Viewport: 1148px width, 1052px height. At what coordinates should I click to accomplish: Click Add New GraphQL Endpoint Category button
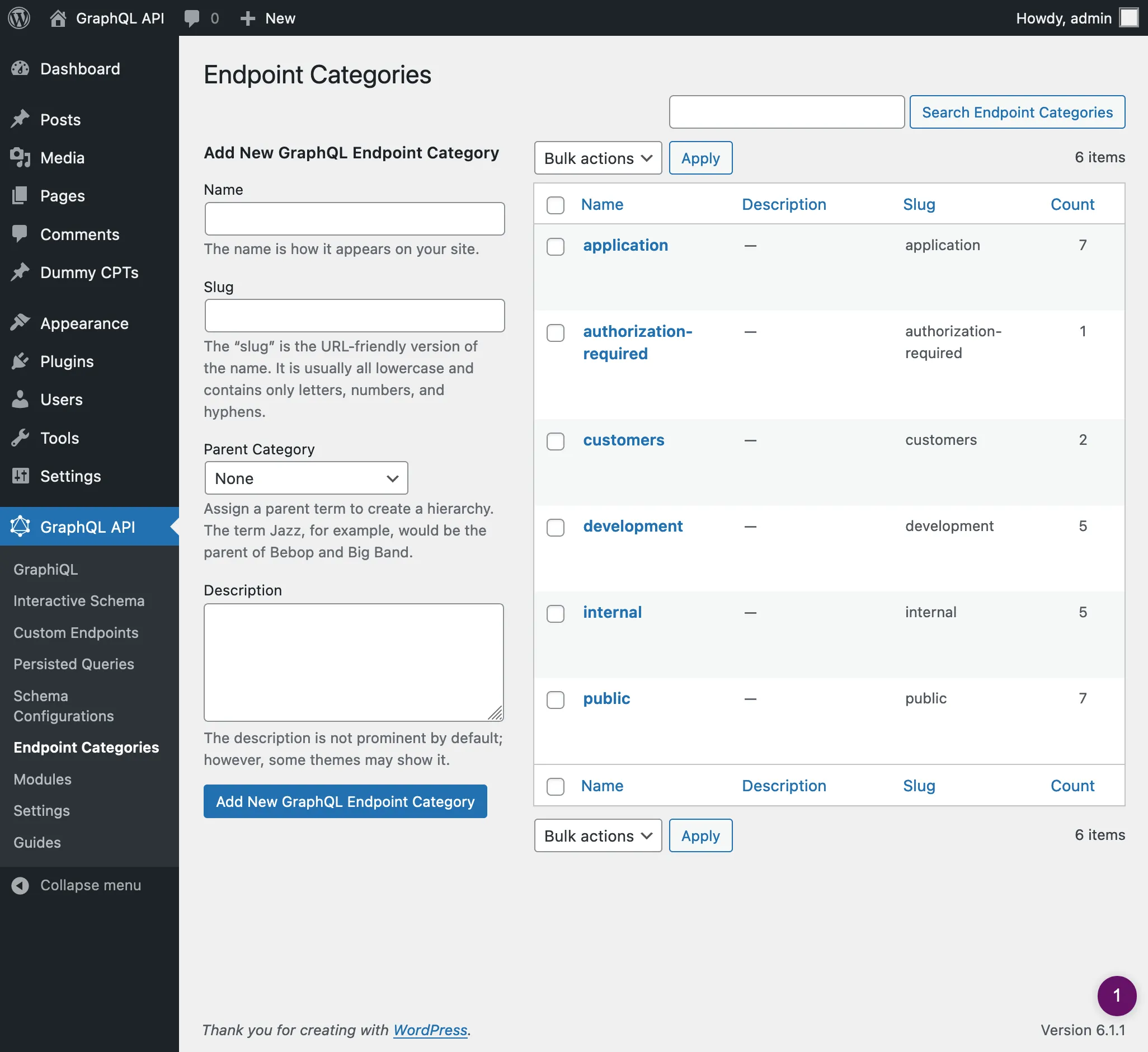pyautogui.click(x=345, y=800)
